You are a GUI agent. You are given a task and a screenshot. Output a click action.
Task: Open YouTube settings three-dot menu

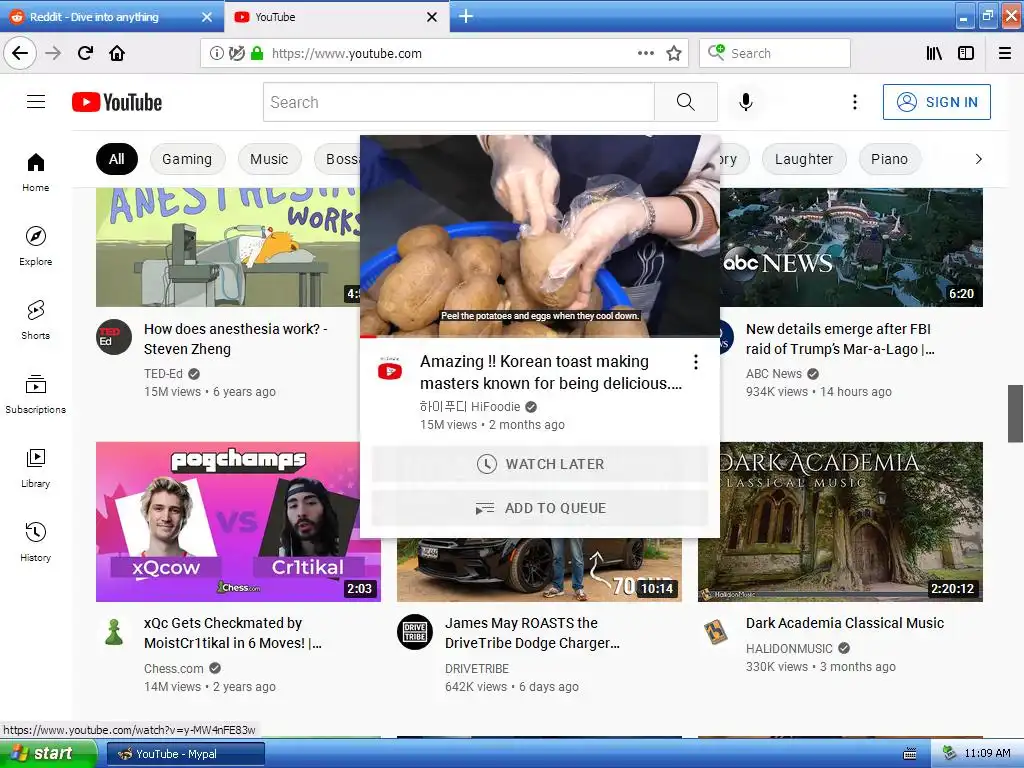[854, 102]
